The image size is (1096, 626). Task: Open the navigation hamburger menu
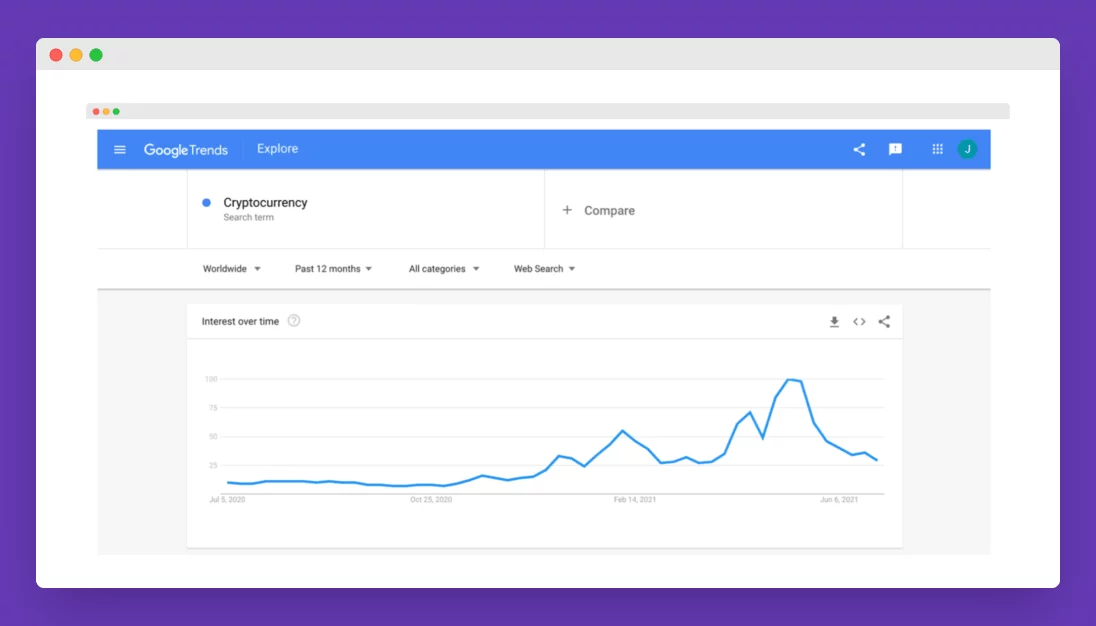pos(119,148)
